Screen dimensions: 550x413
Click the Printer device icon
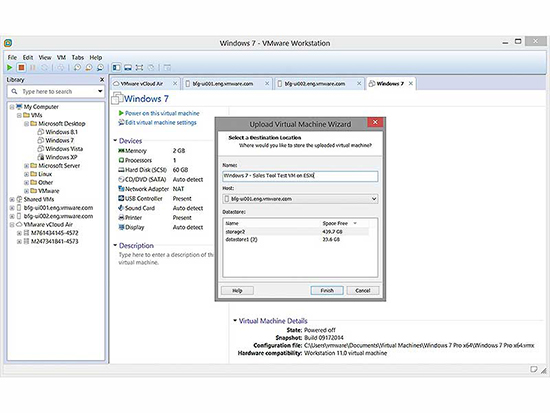click(x=121, y=218)
